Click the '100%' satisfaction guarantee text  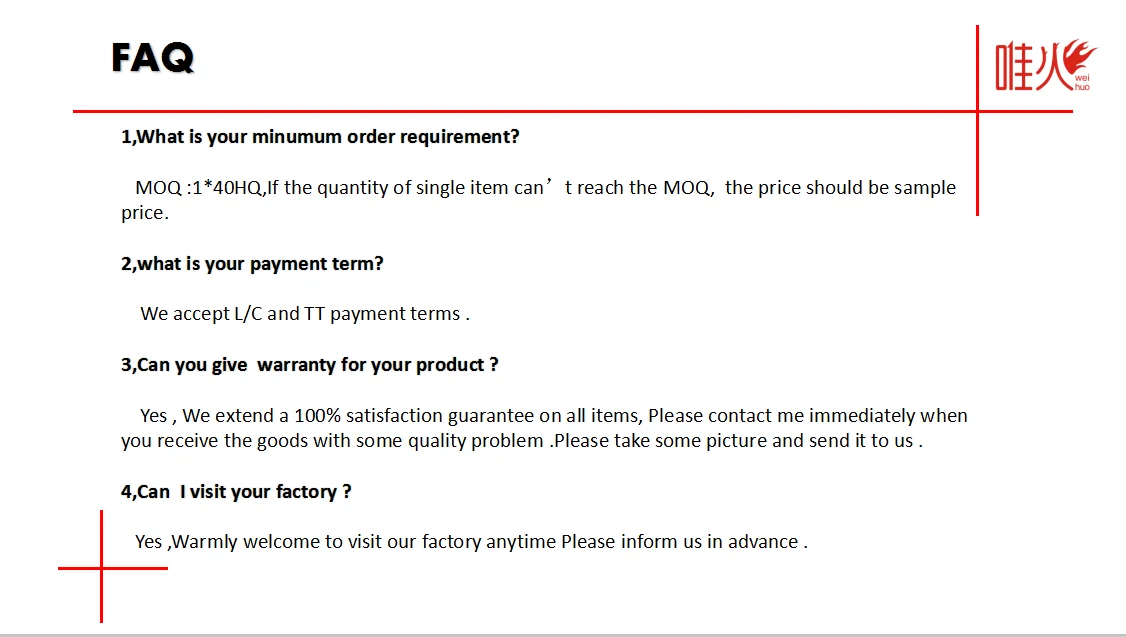tap(318, 416)
